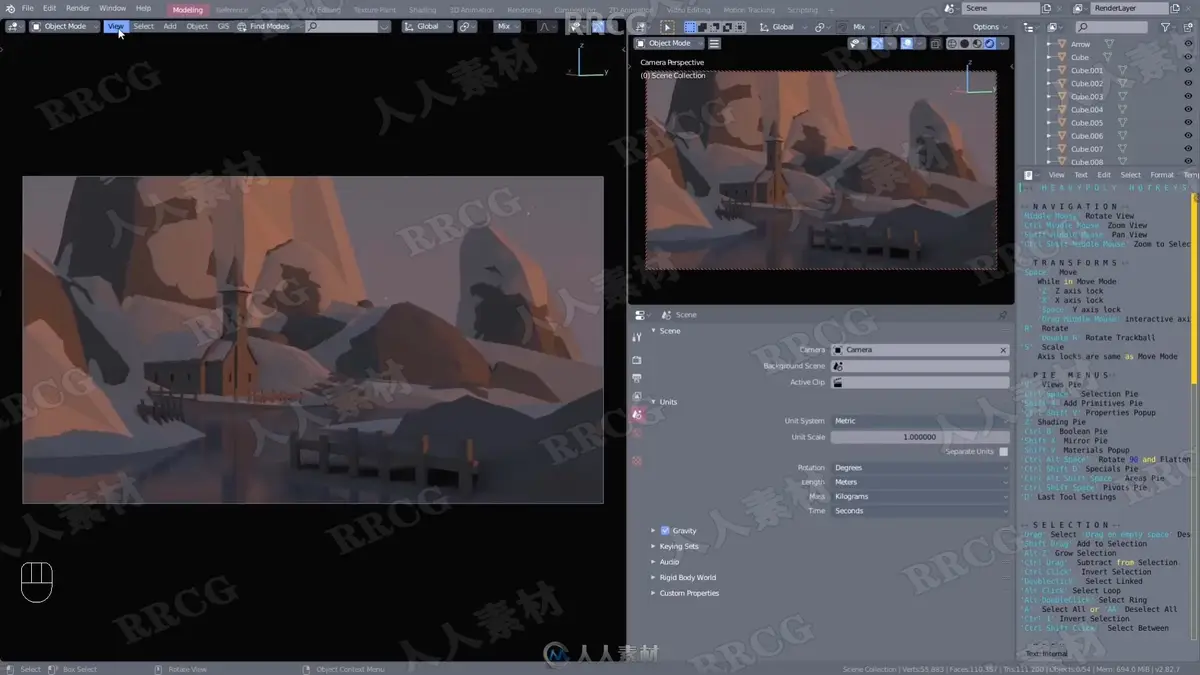
Task: Open the Length Meters dropdown
Action: click(920, 482)
